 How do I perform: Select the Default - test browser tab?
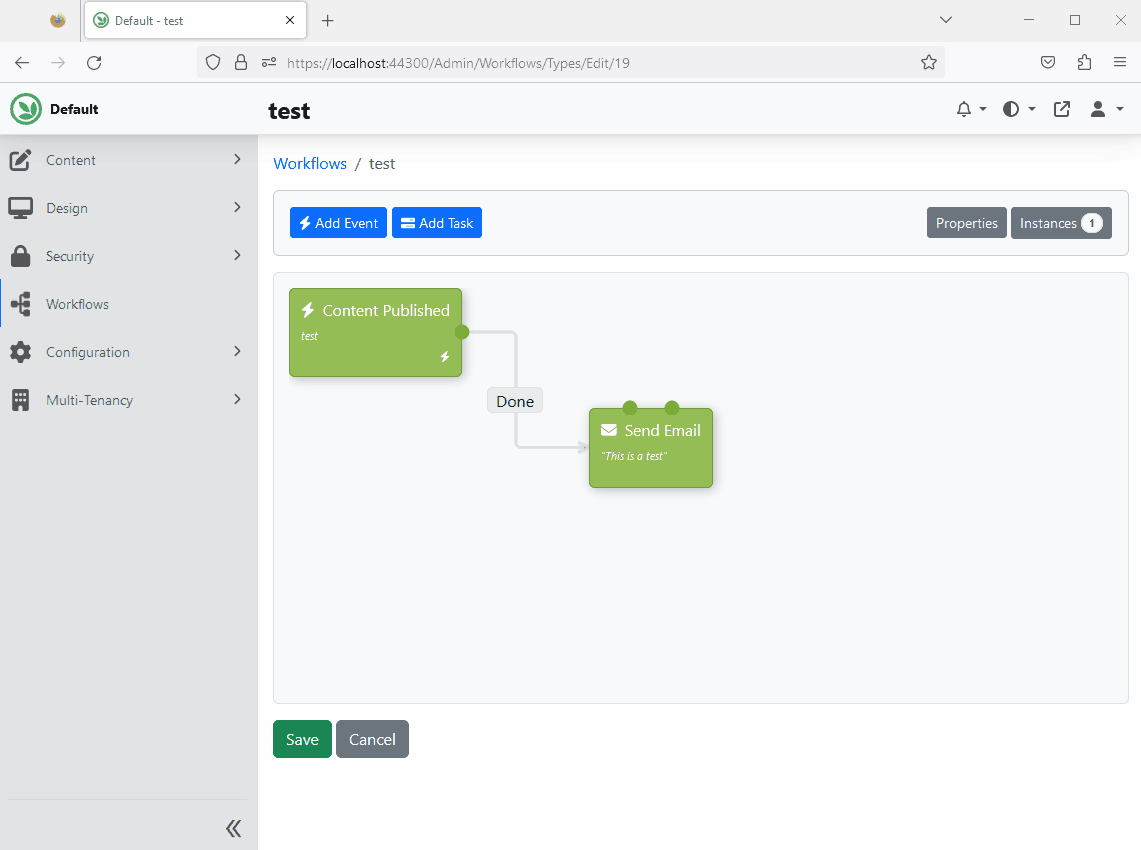[195, 20]
